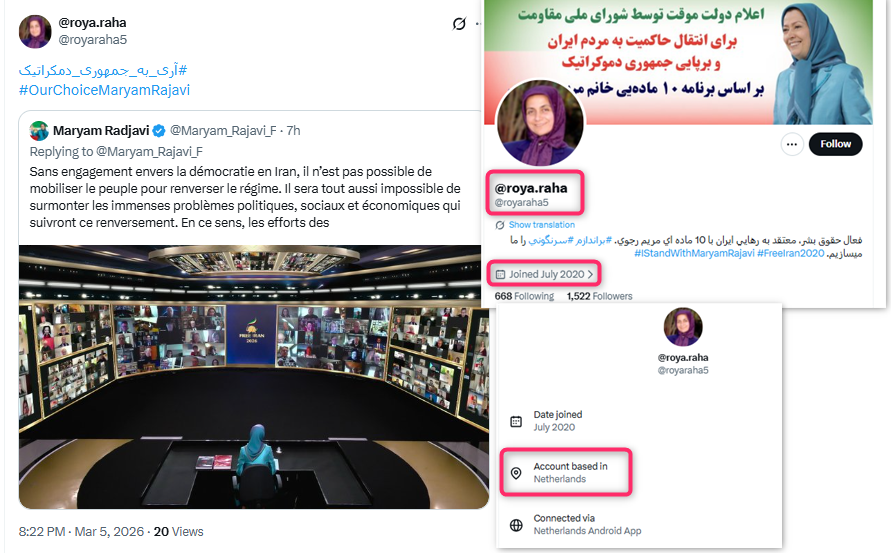Click the calendar icon next to Date joined
The image size is (891, 553).
[x=516, y=421]
